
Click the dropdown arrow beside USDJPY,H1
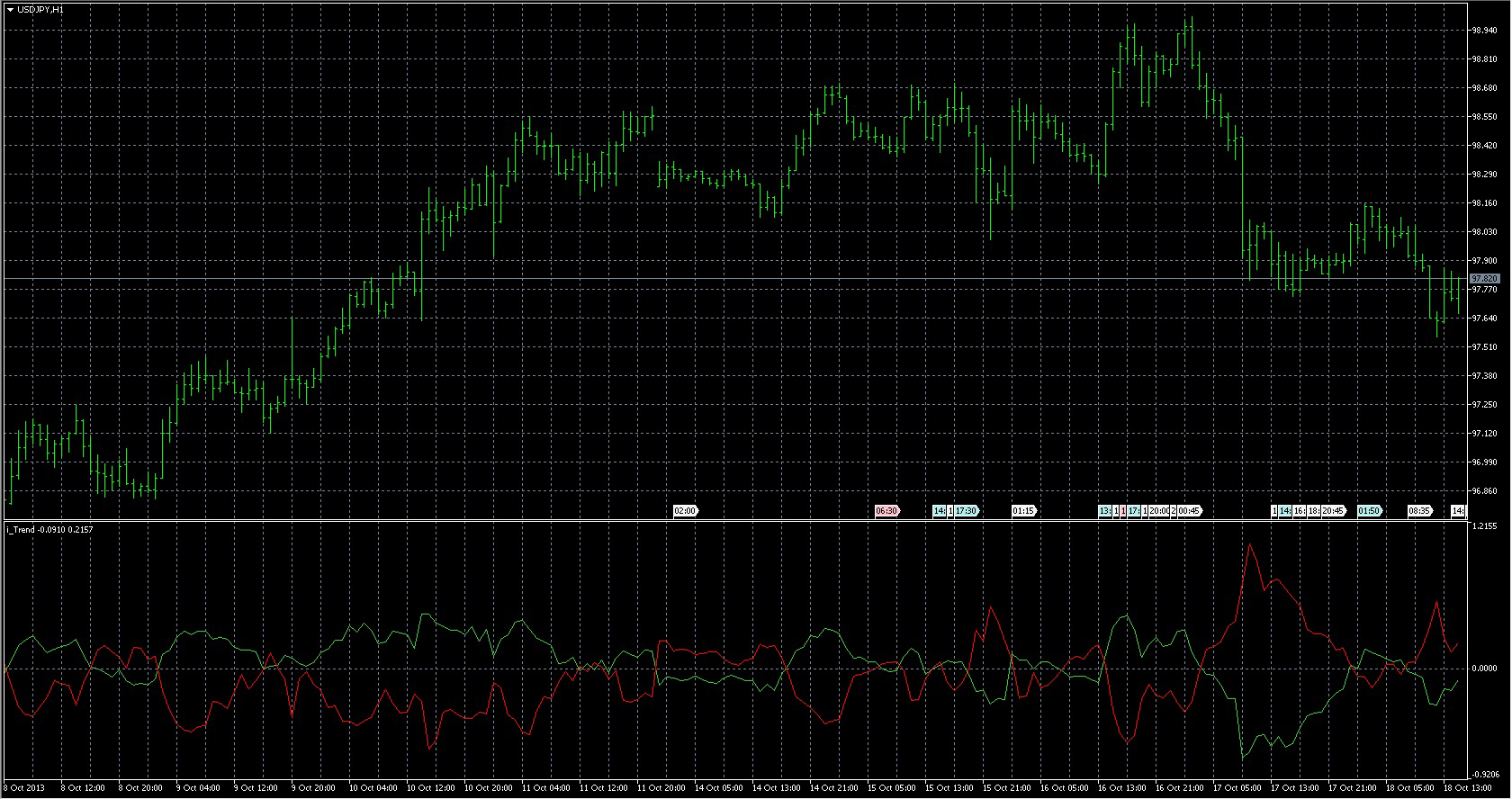pos(10,9)
